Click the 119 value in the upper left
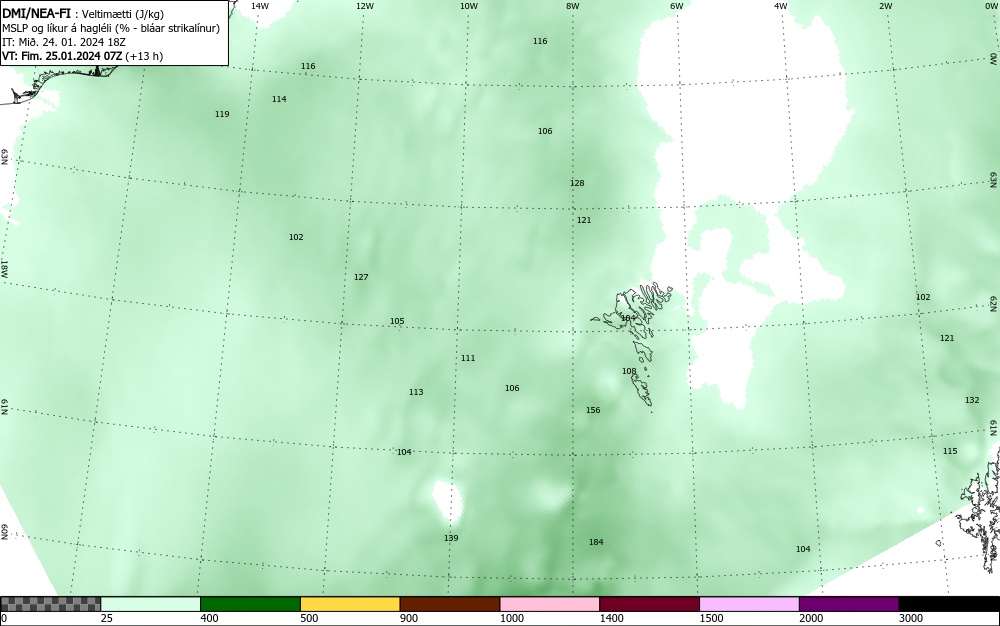The width and height of the screenshot is (1000, 626). 222,114
